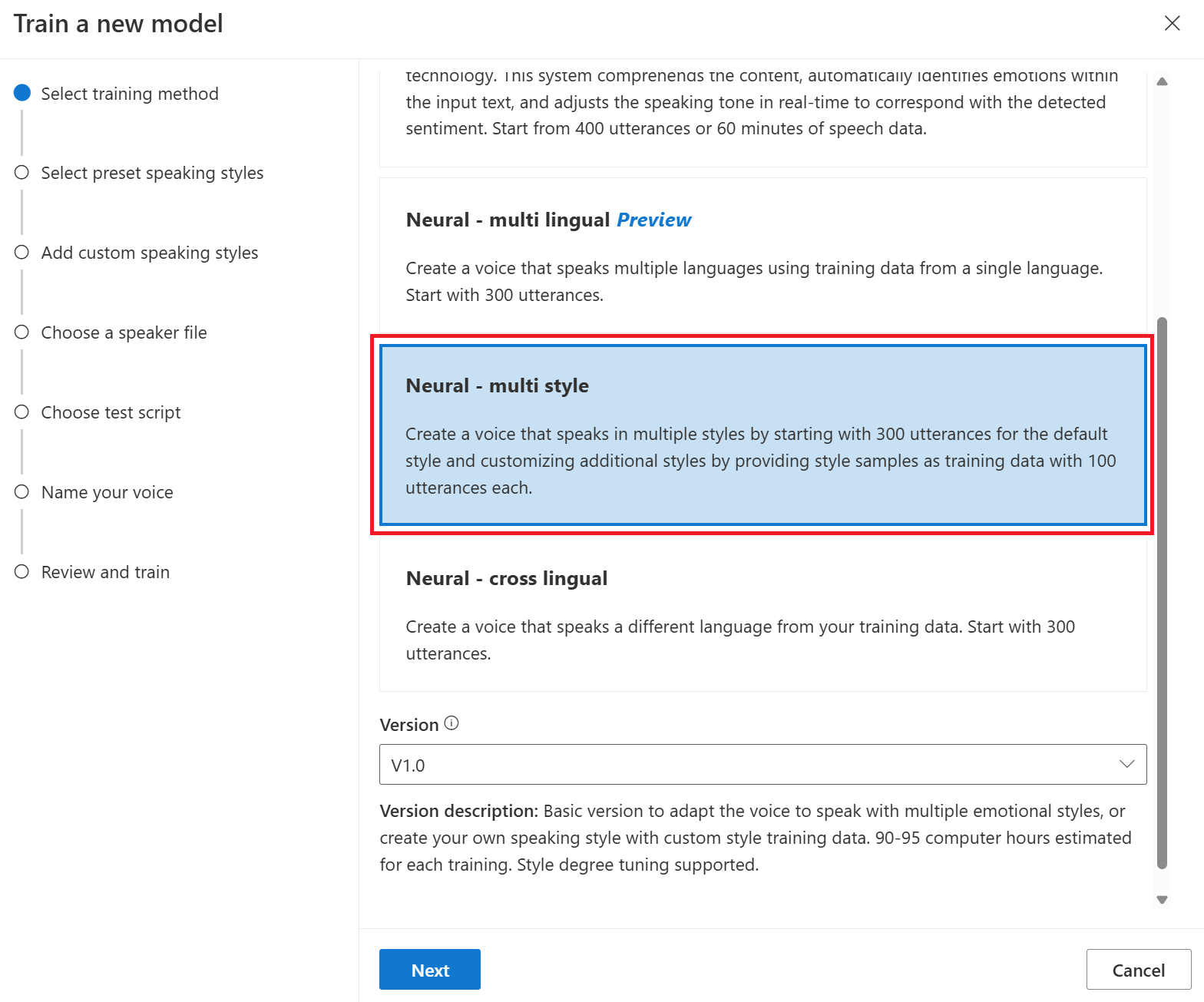1204x1002 pixels.
Task: Click the Choose test script step circle
Action: (22, 412)
